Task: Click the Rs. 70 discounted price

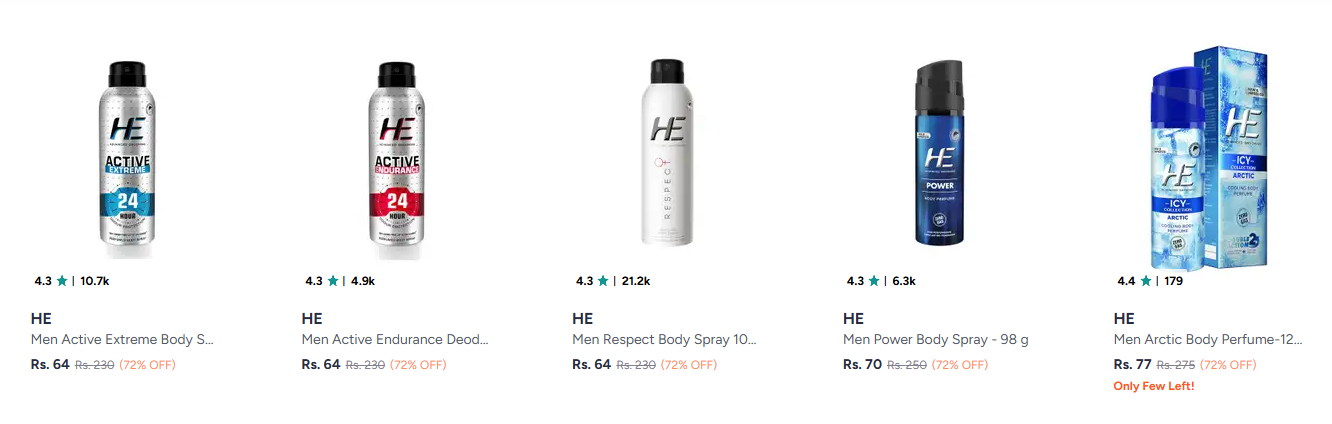Action: tap(863, 364)
